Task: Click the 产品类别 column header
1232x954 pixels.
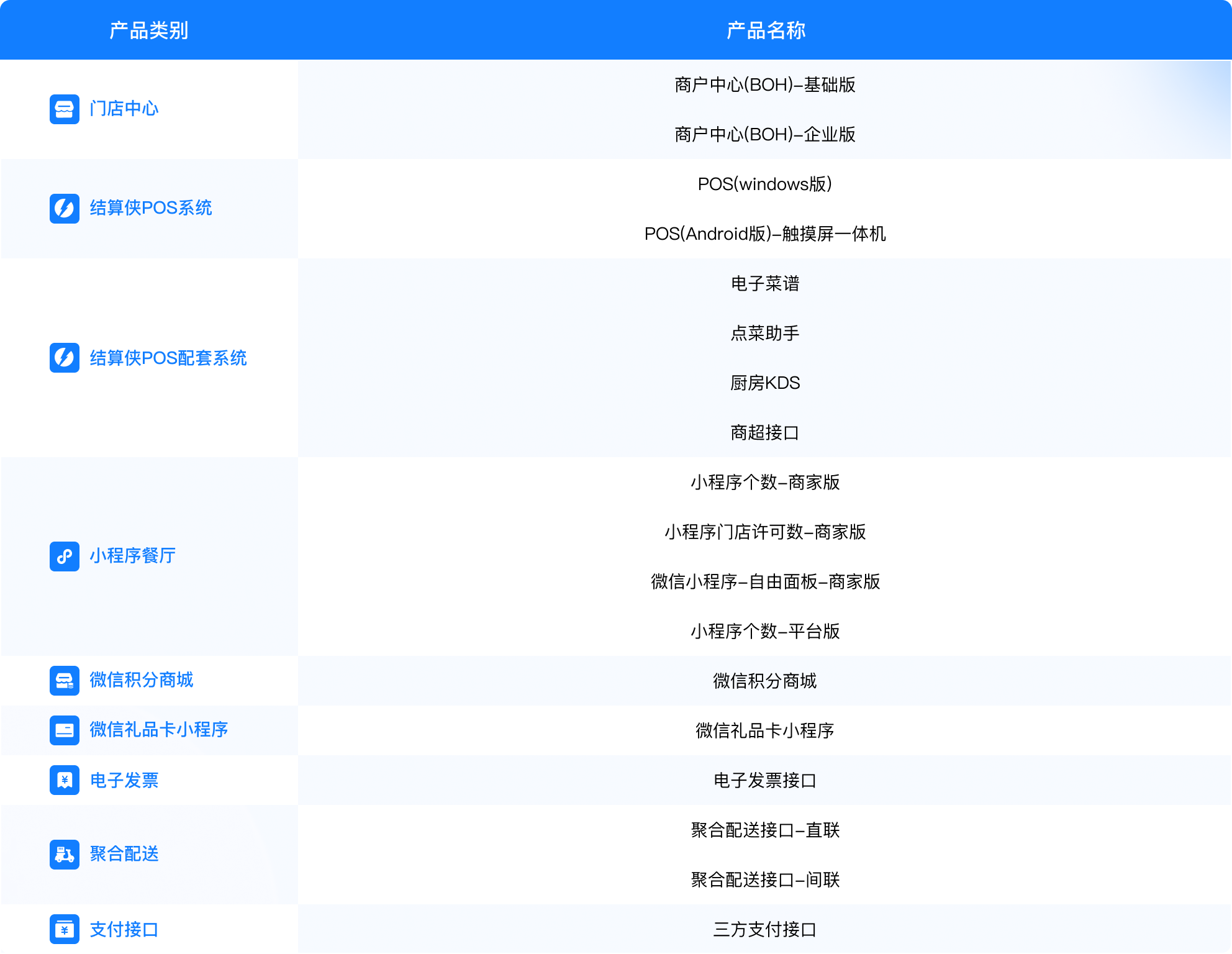Action: 149,30
